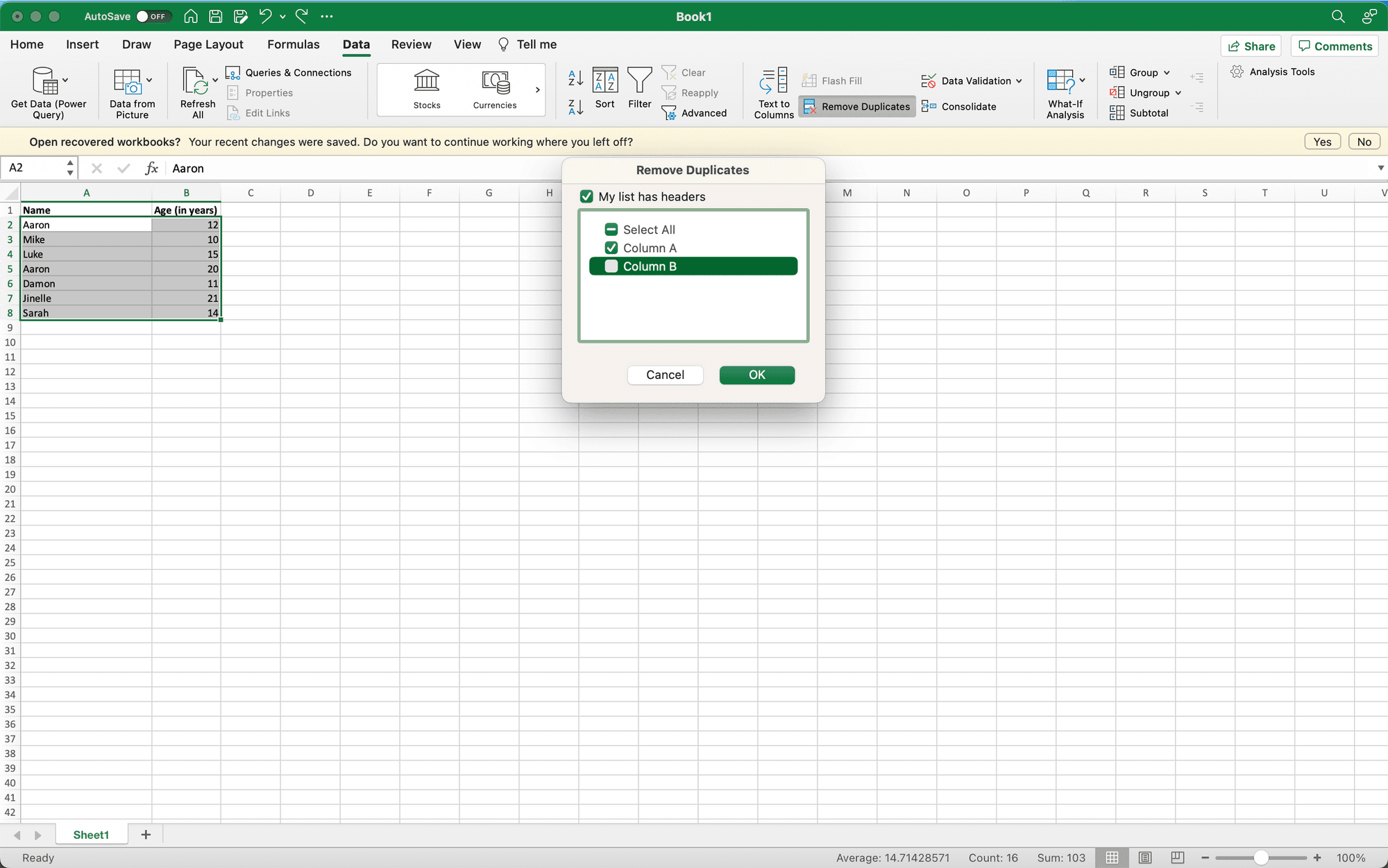Toggle the AutoSave switch on
The image size is (1388, 868).
(154, 16)
